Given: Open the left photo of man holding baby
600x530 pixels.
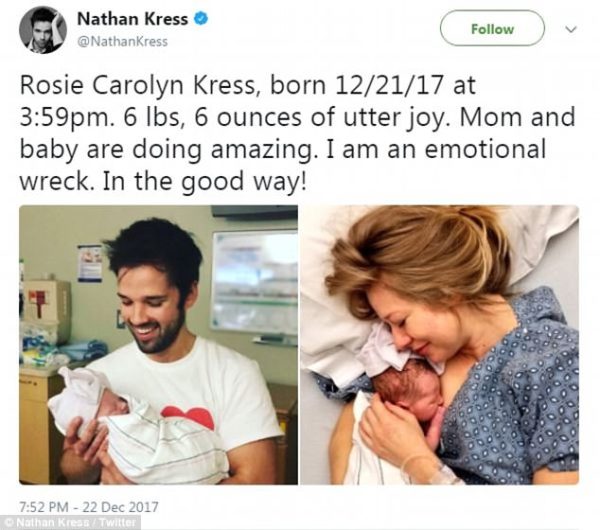Looking at the screenshot, I should click(158, 345).
